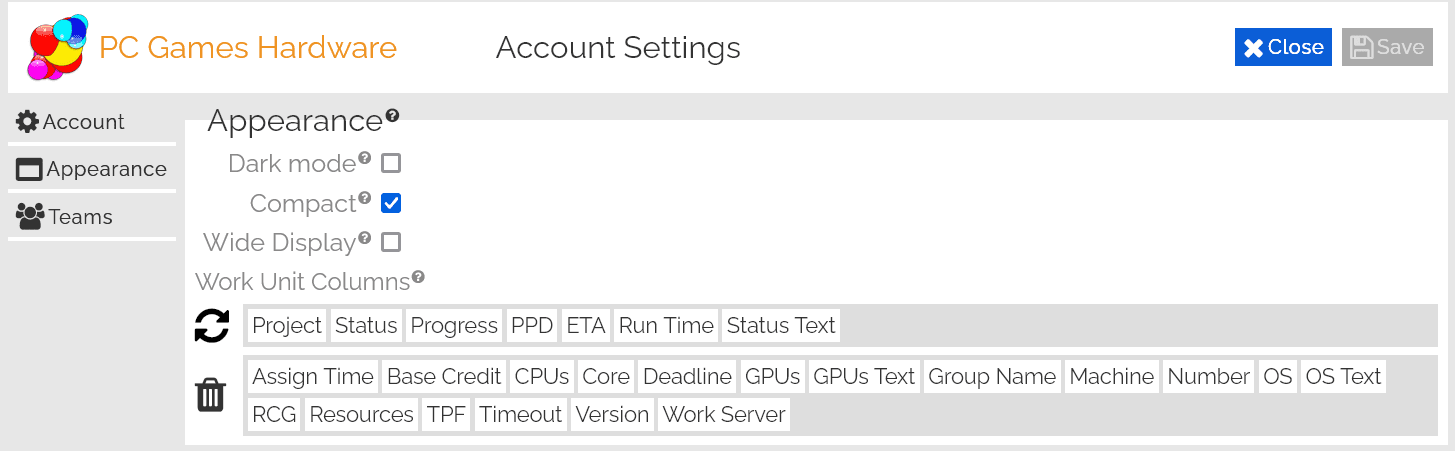Open the Account settings tab

click(x=71, y=122)
